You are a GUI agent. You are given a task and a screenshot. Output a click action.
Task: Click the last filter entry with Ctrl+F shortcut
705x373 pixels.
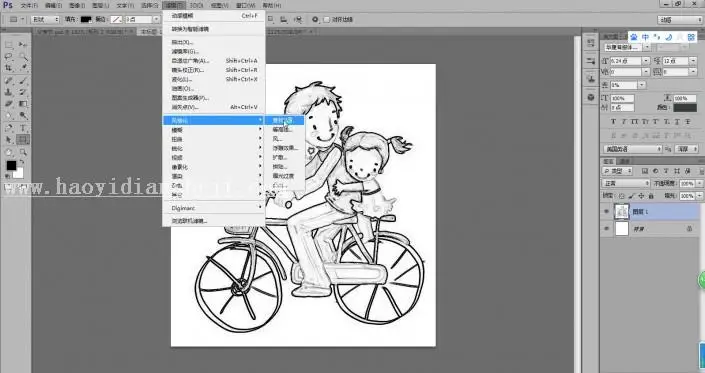click(x=214, y=16)
